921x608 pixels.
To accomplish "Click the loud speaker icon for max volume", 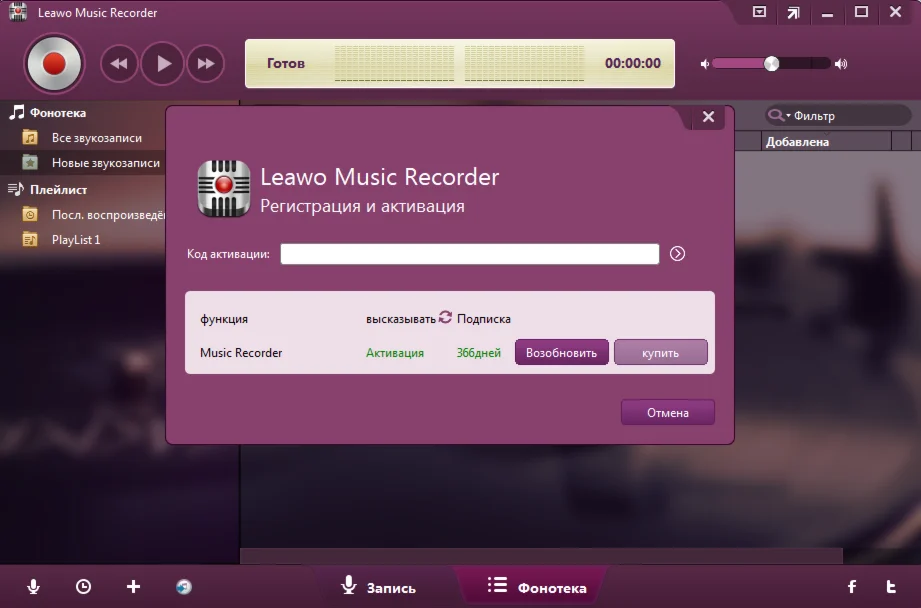I will (841, 64).
